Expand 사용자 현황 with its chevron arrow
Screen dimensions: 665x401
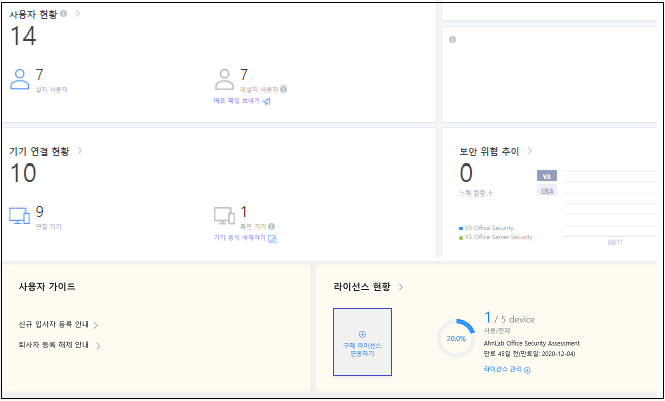[78, 14]
